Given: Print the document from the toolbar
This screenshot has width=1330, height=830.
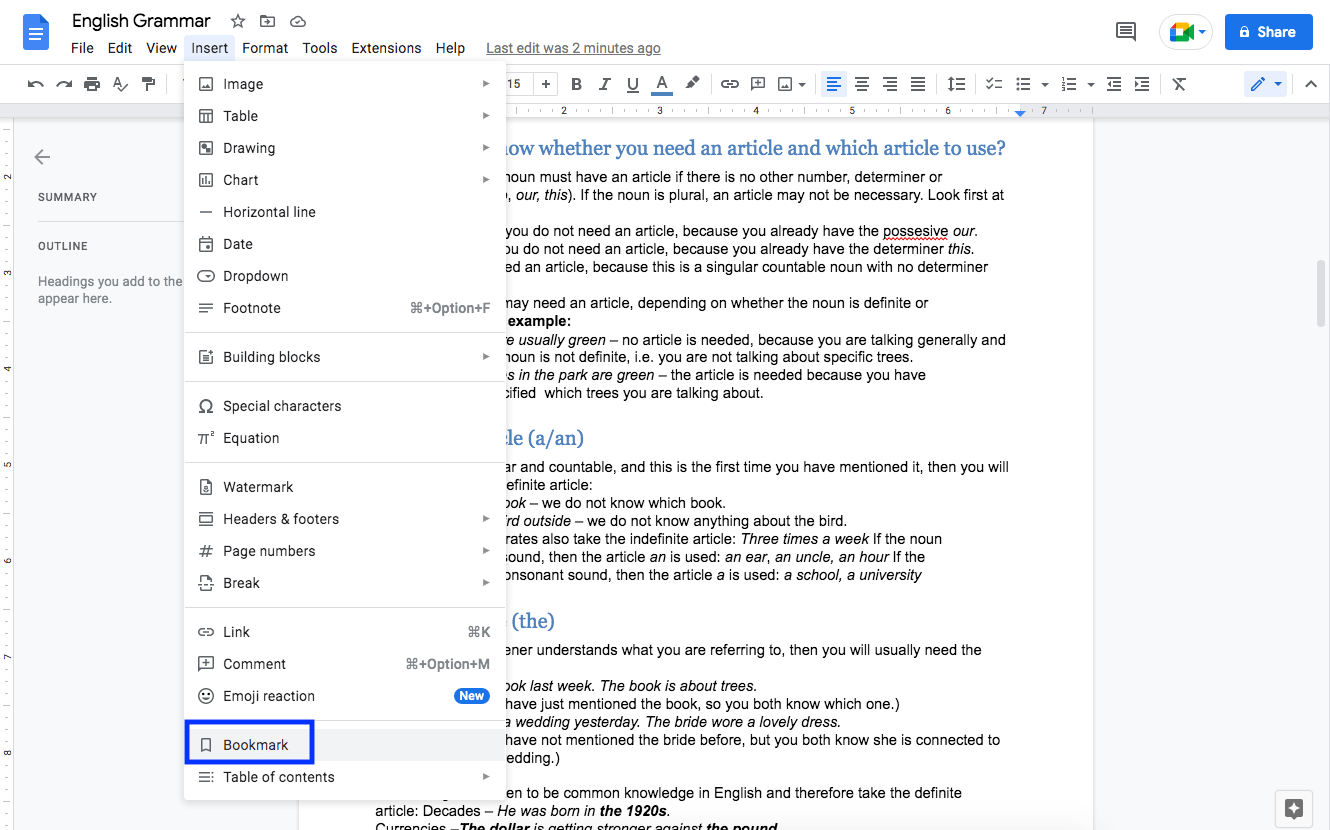Looking at the screenshot, I should [91, 83].
